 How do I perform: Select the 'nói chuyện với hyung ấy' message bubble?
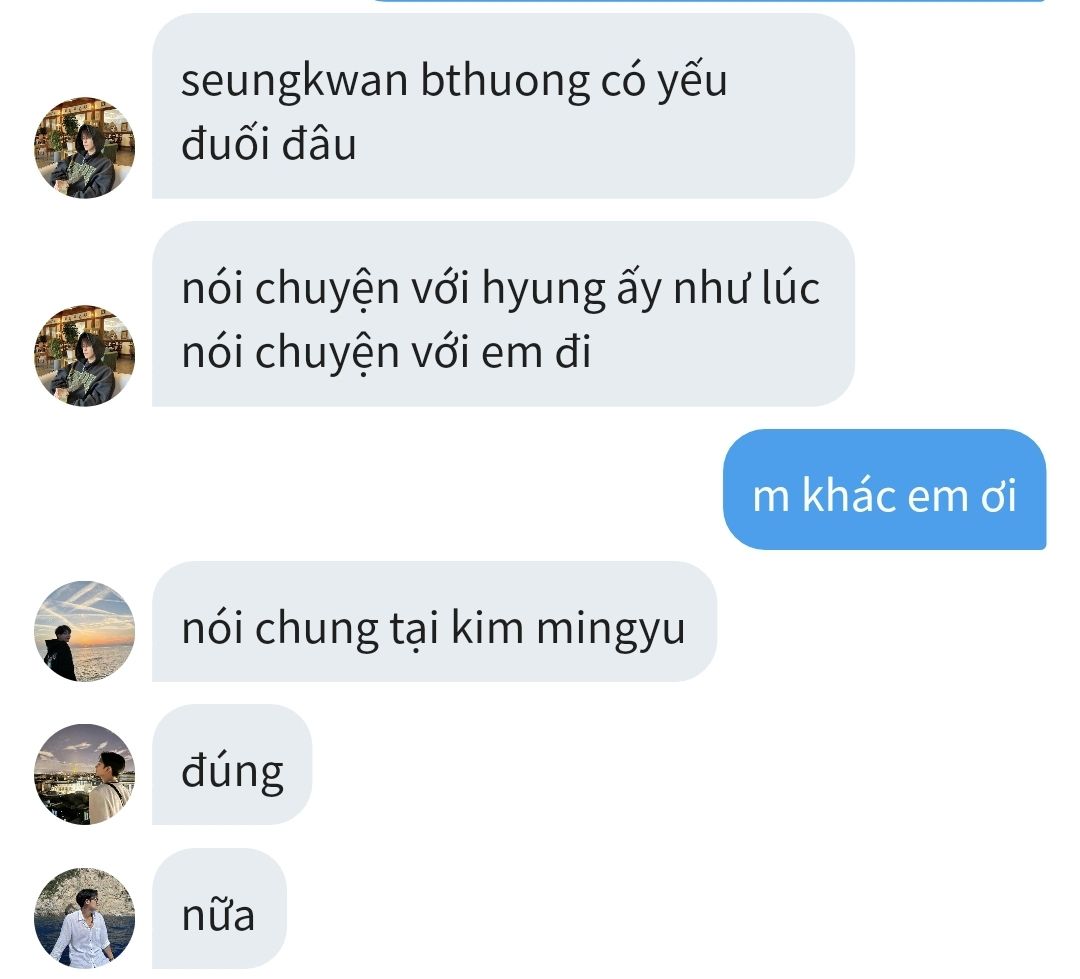click(503, 314)
